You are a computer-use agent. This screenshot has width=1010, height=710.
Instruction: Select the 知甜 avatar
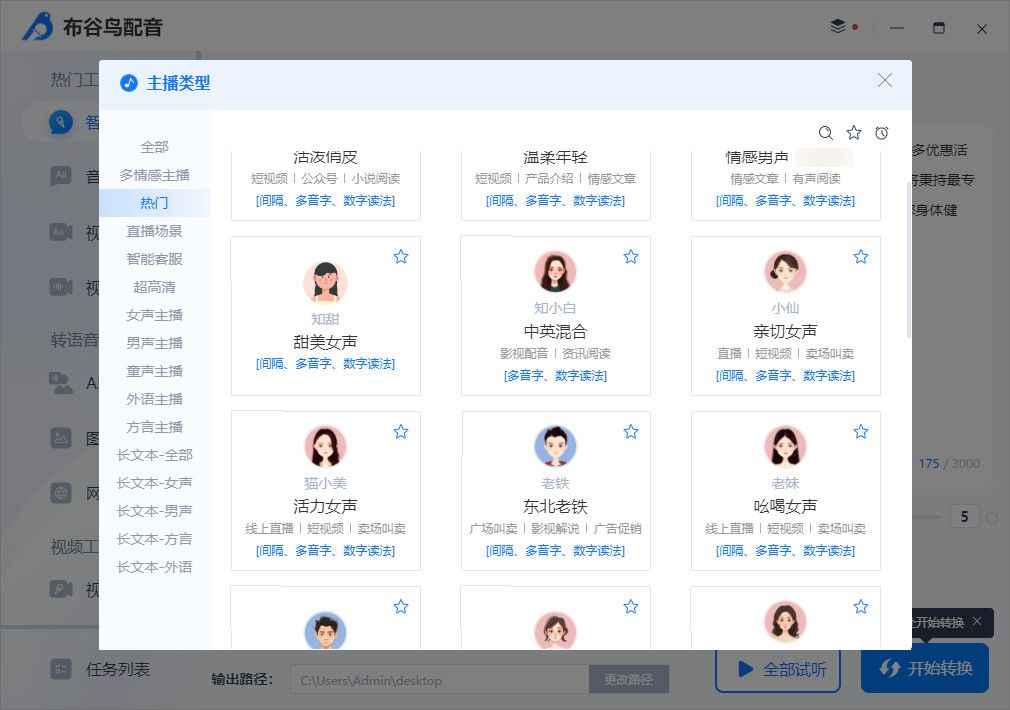pos(325,282)
